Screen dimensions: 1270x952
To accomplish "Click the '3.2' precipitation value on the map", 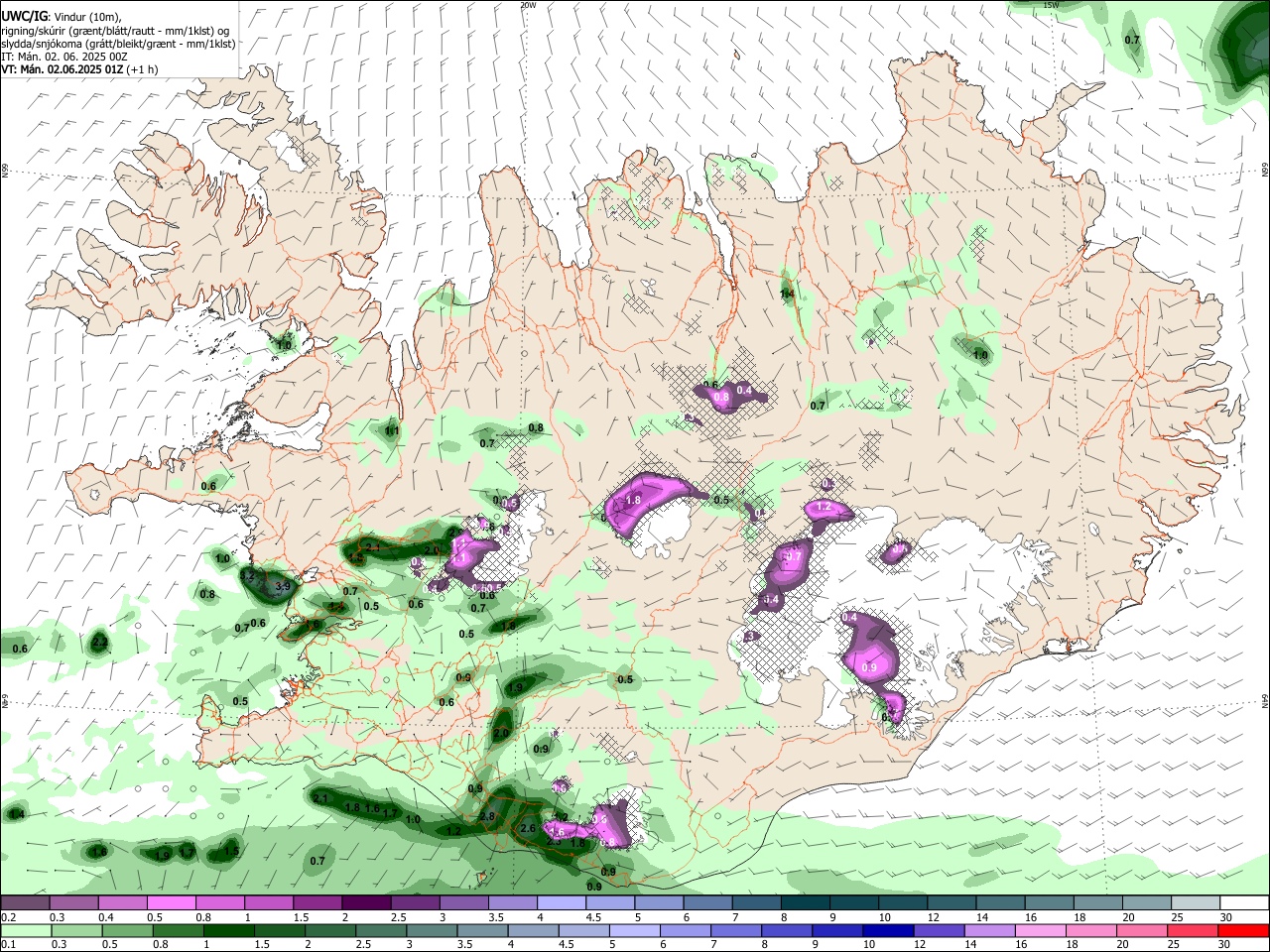I will point(248,575).
